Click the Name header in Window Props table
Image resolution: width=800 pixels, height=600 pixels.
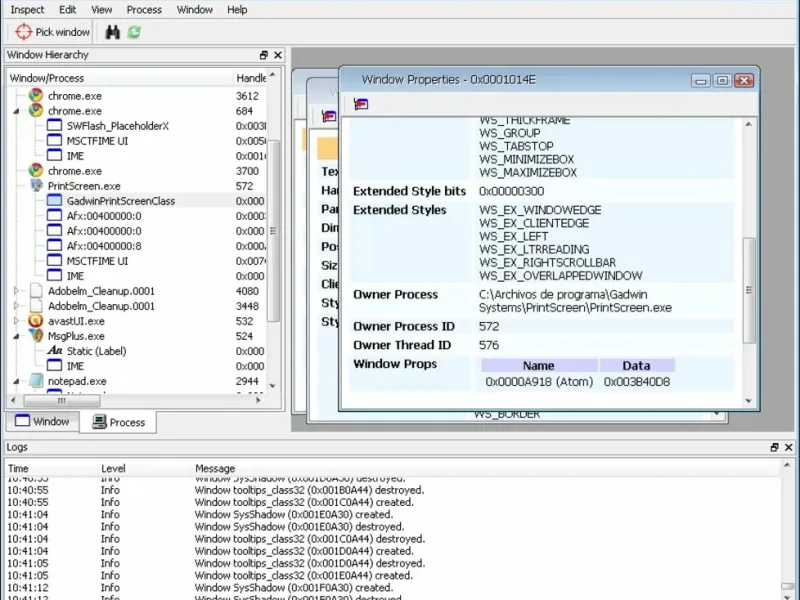coord(539,365)
